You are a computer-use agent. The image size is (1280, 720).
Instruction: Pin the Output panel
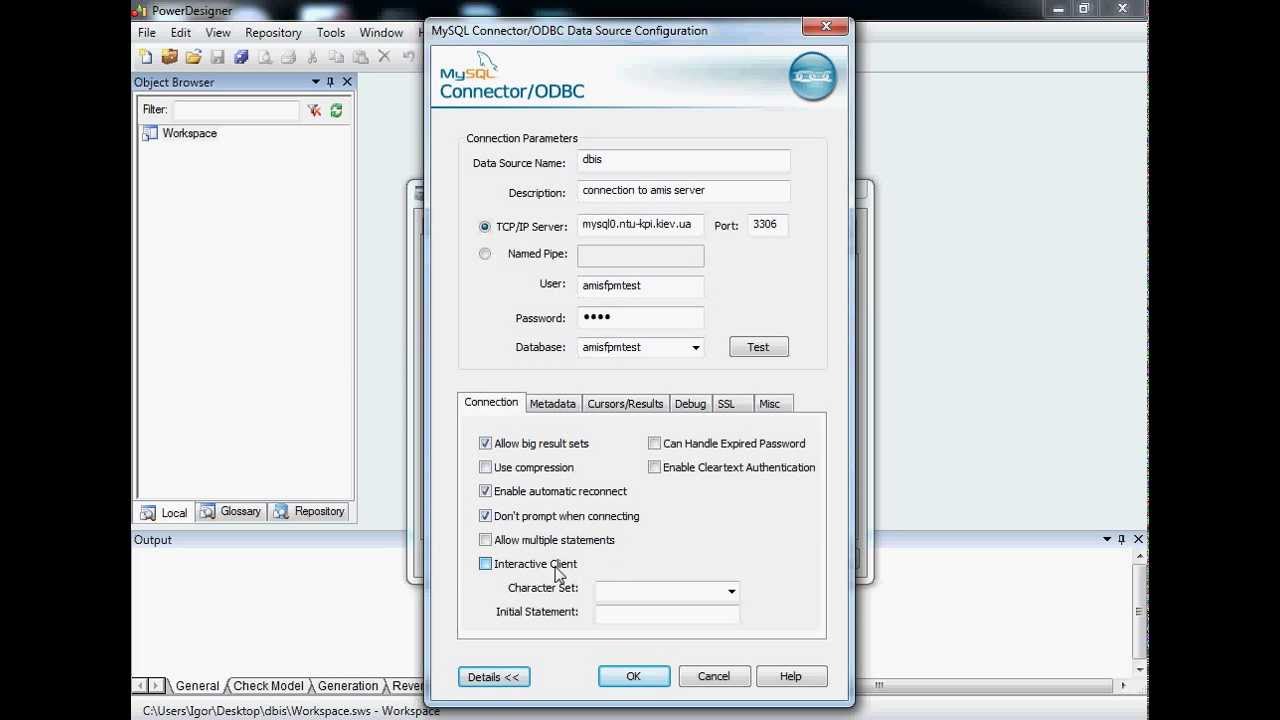(1122, 539)
